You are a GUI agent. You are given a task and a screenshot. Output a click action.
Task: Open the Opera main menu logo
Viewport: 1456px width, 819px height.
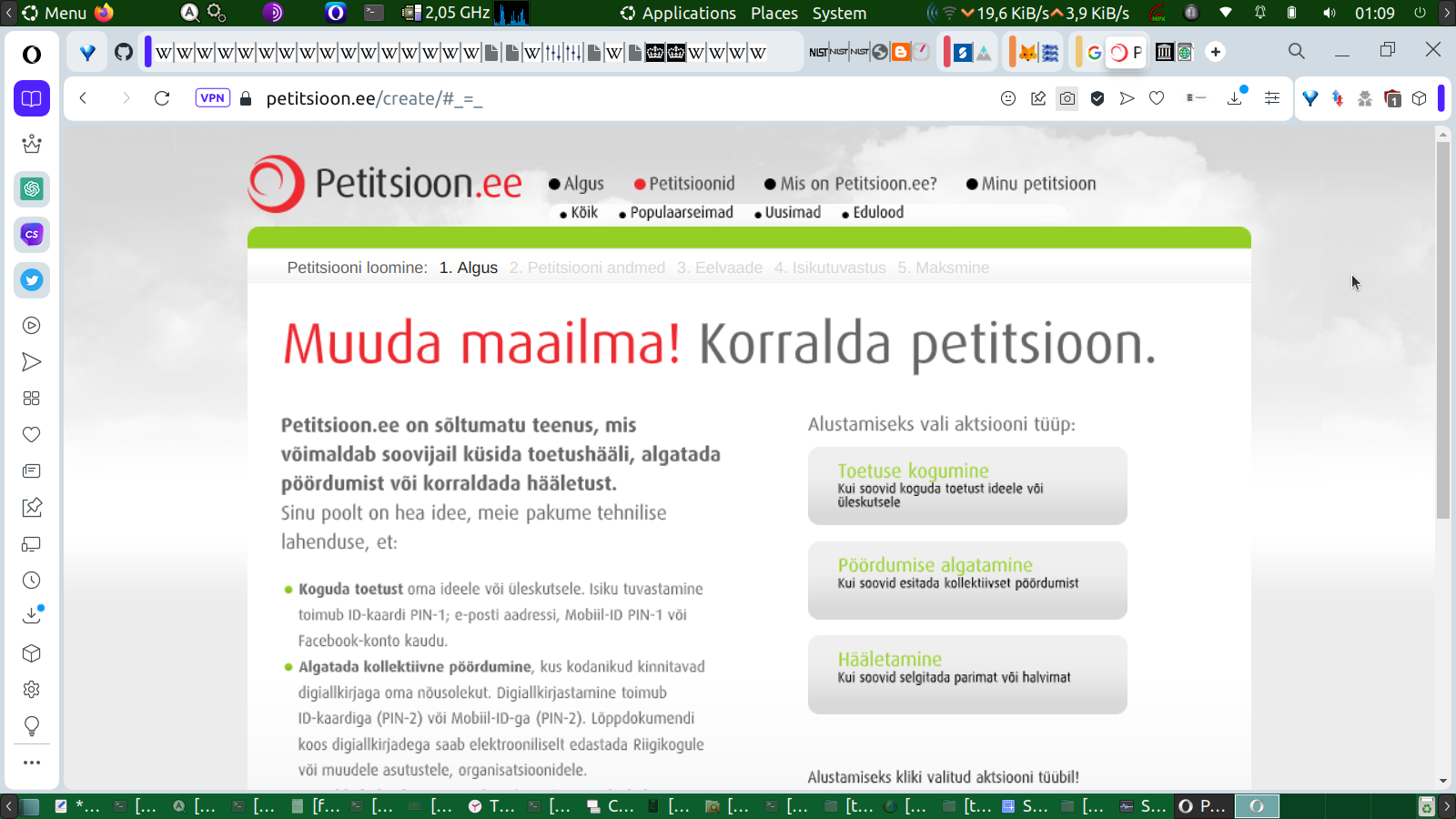click(32, 55)
